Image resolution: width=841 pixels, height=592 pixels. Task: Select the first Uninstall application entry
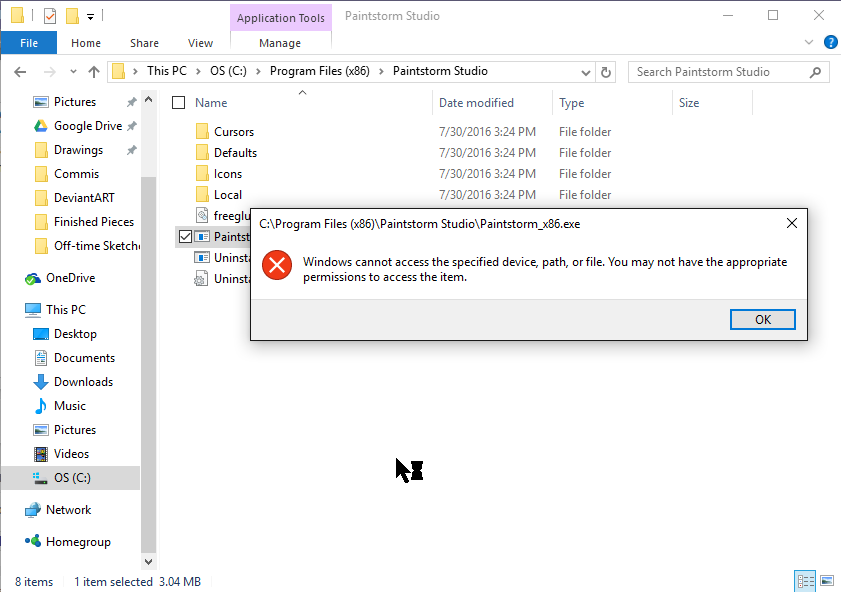[223, 258]
